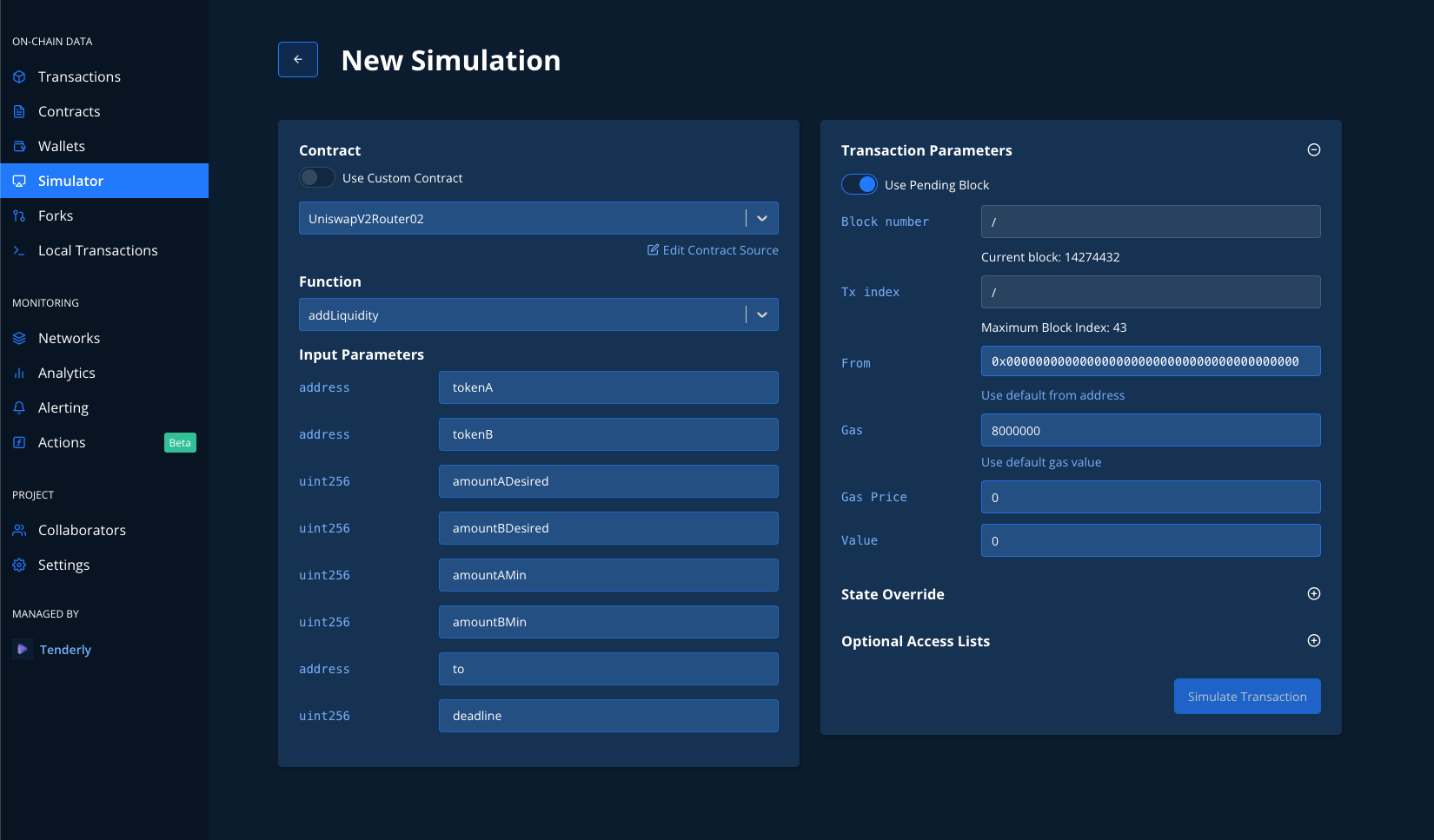Click the 'to' address input field
1434x840 pixels.
point(608,669)
